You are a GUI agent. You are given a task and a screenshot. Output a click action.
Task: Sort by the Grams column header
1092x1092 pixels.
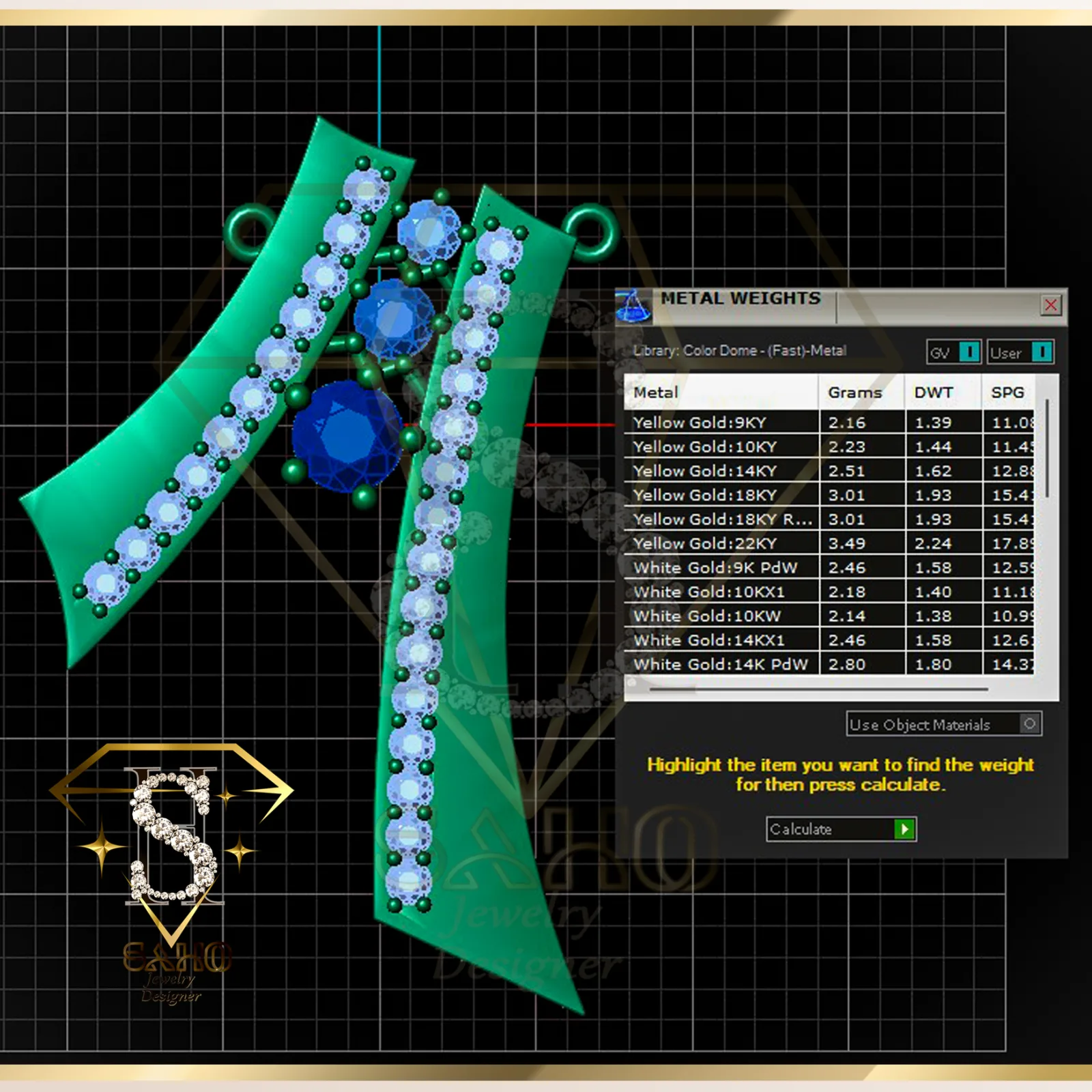tap(862, 392)
